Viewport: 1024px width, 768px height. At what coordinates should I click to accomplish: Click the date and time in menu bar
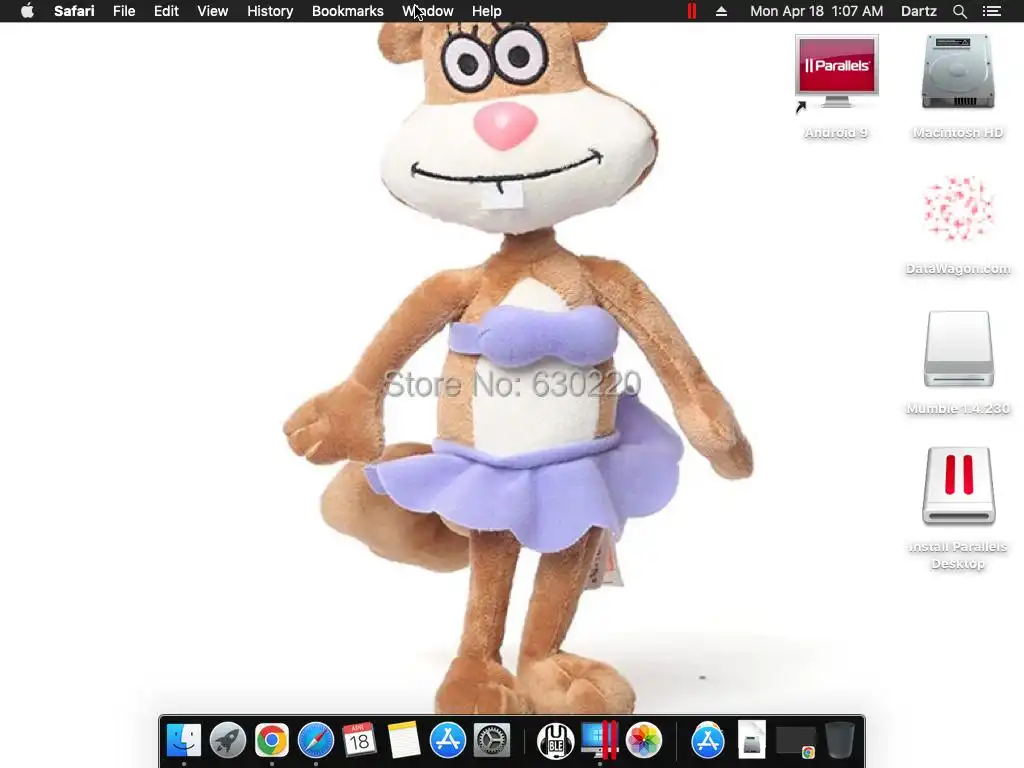[x=816, y=11]
